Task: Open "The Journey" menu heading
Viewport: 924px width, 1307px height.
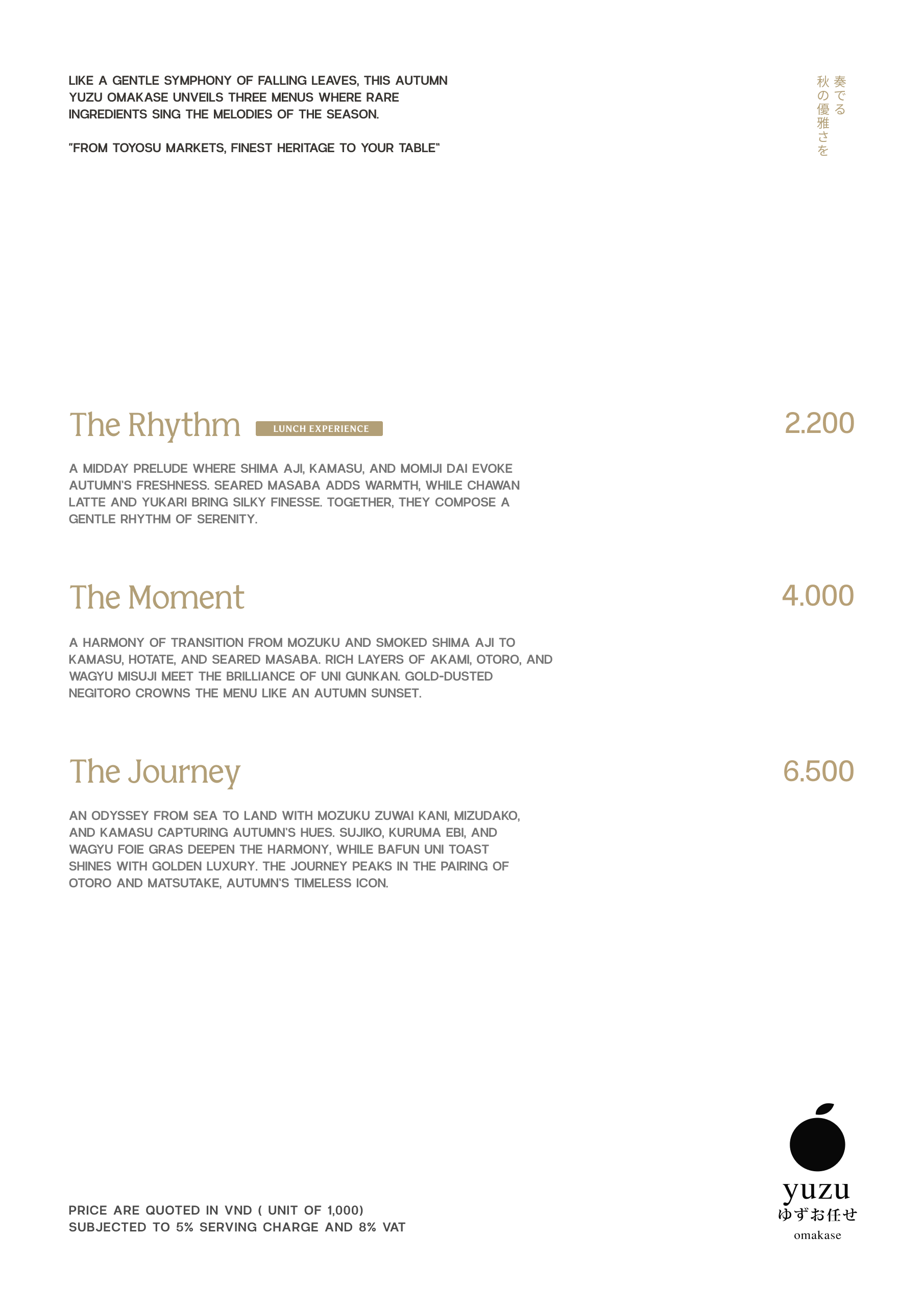Action: coord(155,772)
